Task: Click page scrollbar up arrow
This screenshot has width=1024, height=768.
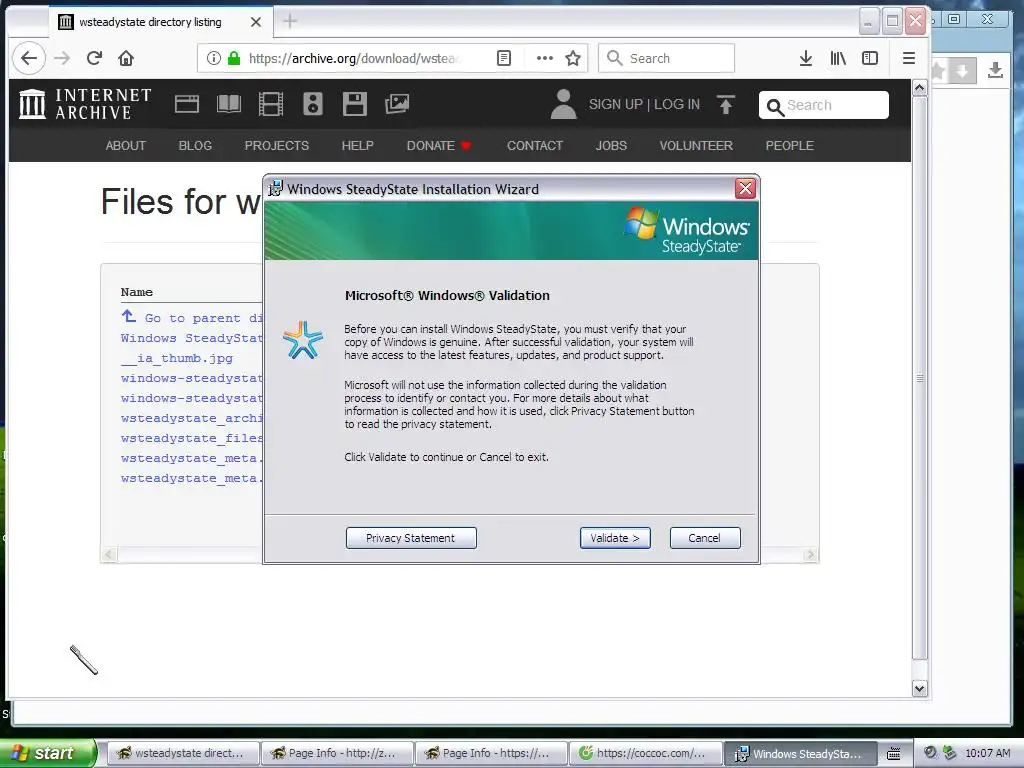Action: tap(920, 88)
